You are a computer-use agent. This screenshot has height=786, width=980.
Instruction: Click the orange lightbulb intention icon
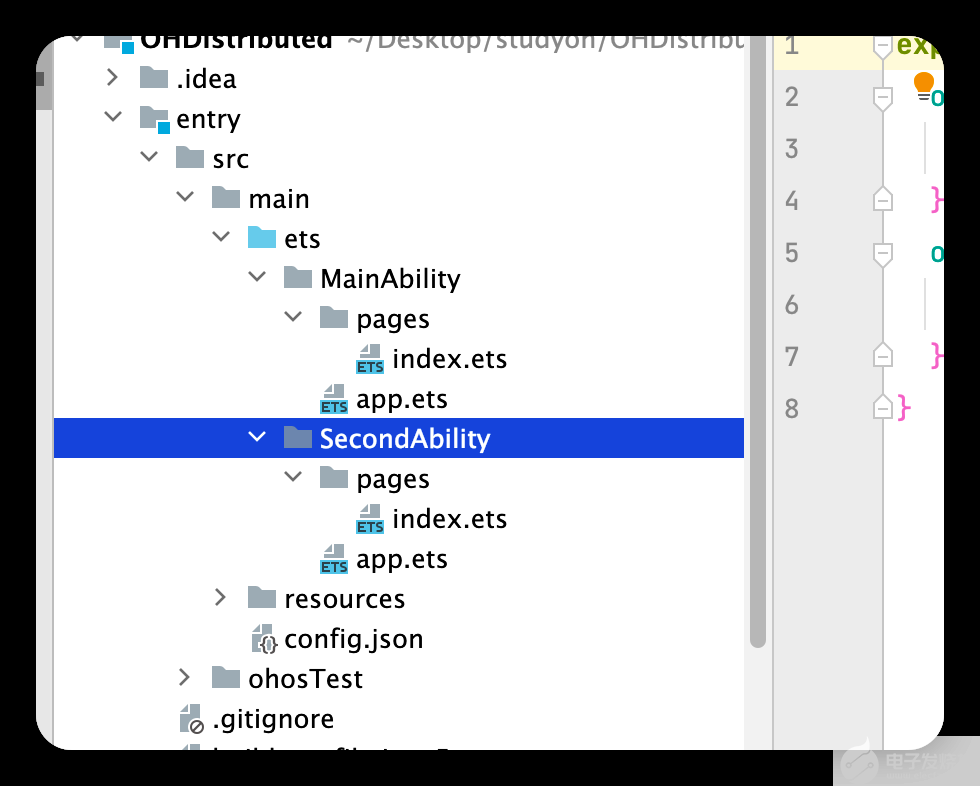[923, 86]
